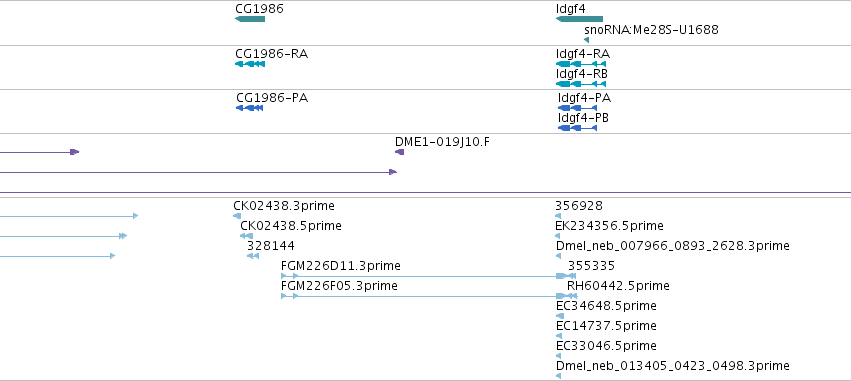The image size is (851, 381).
Task: Click the RH60442.5prime EST label
Action: (618, 286)
